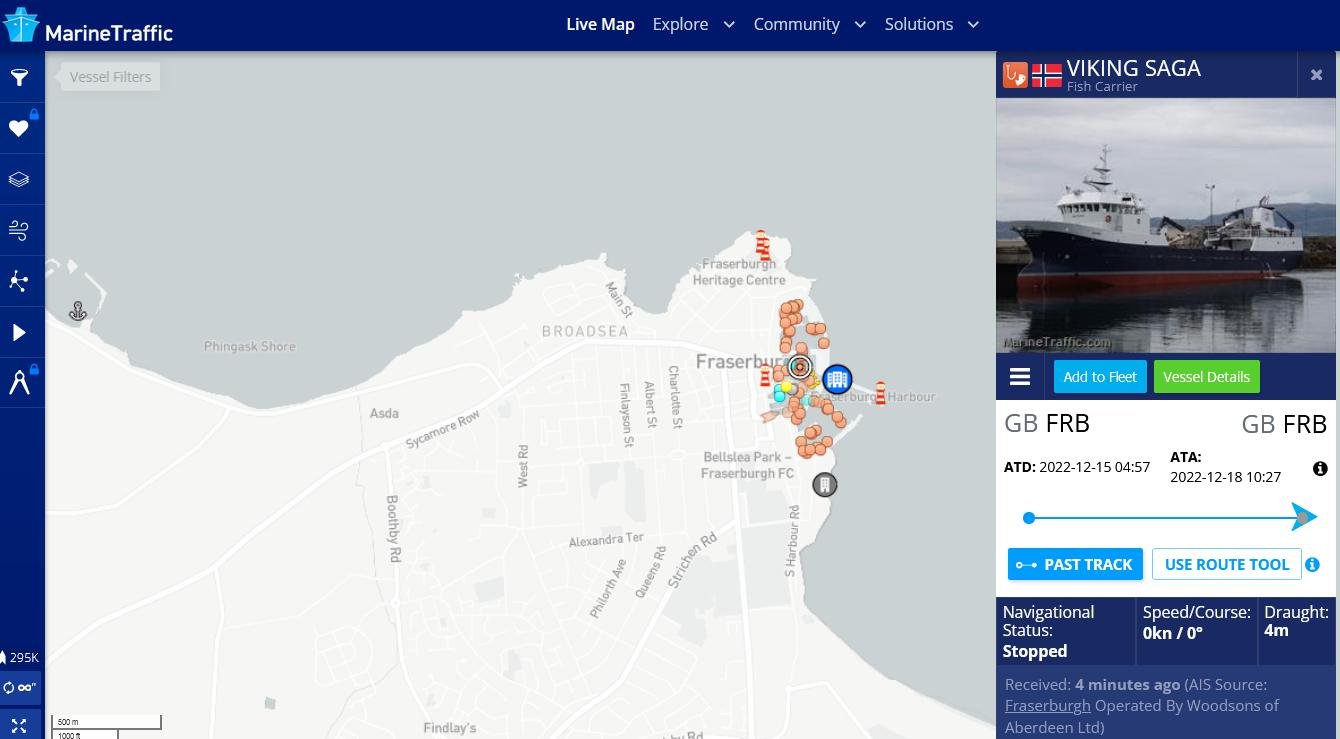1340x739 pixels.
Task: Click the Add to Fleet button
Action: [1100, 377]
